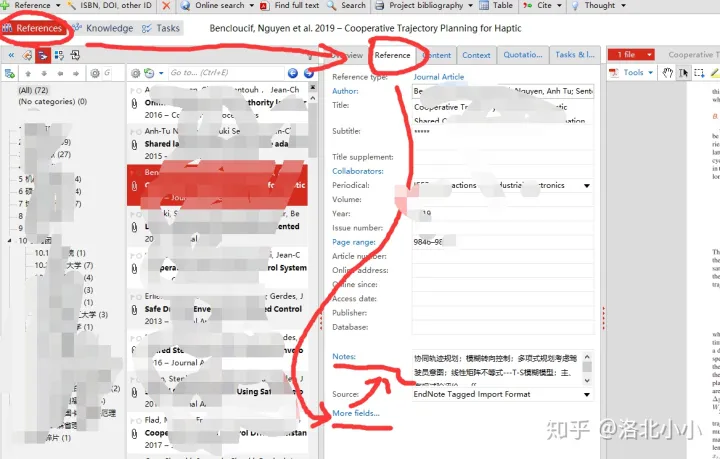
Task: Open the Source dropdown arrow
Action: [586, 394]
